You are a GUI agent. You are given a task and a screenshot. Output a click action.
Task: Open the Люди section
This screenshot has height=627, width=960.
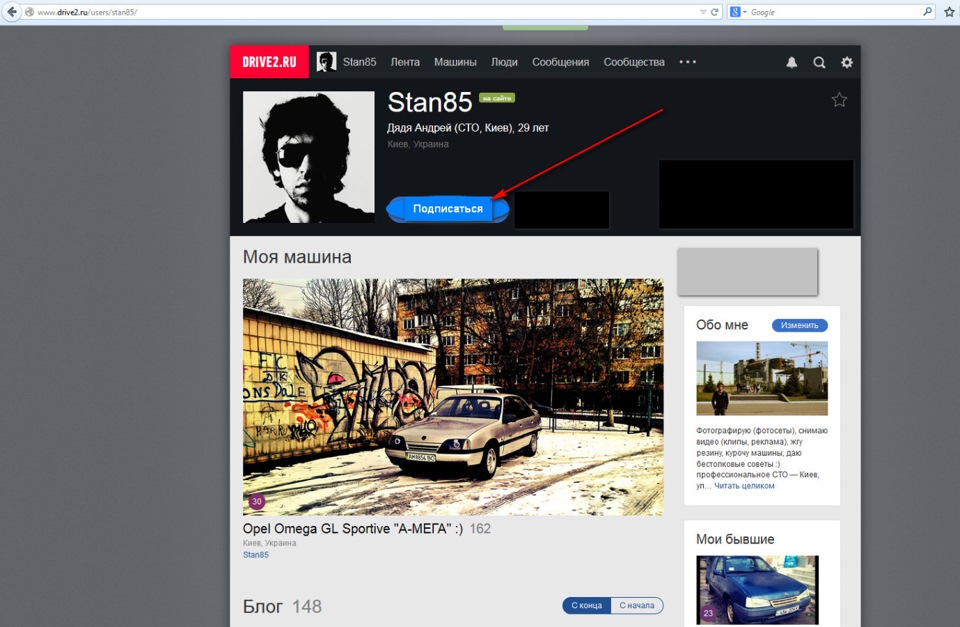(504, 62)
